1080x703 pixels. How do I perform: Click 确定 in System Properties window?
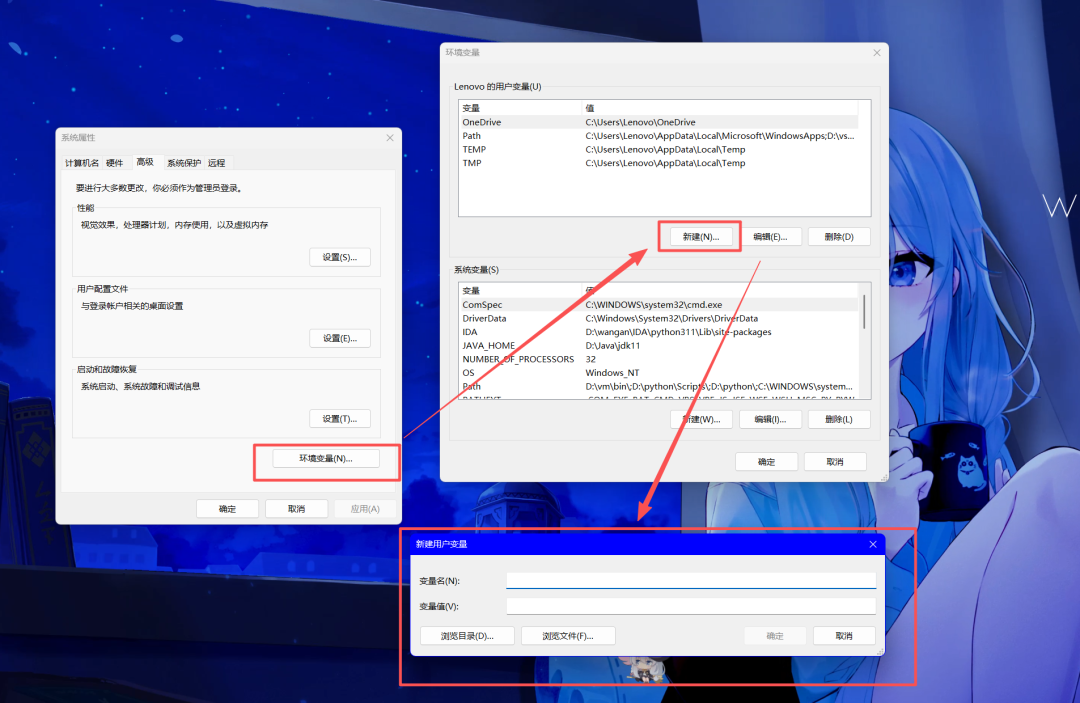click(227, 509)
